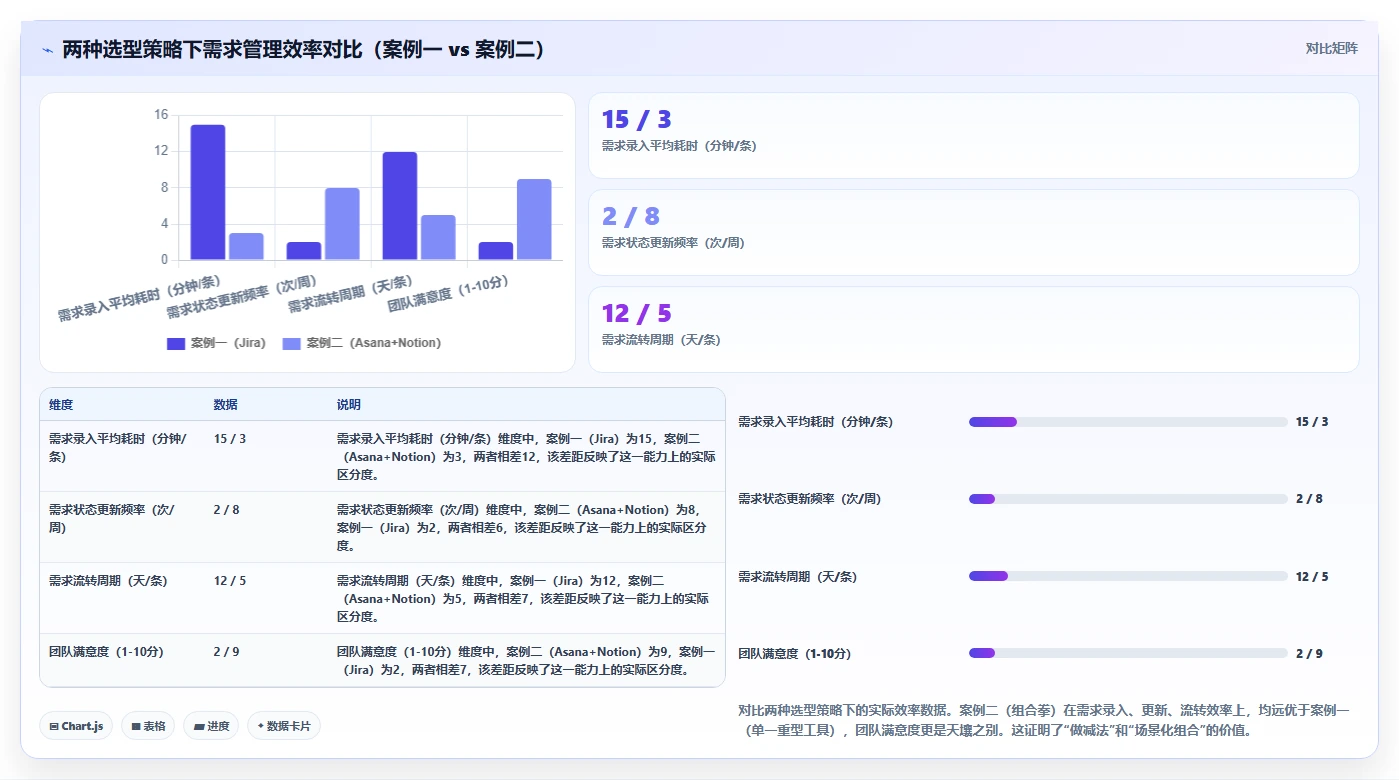Click the 需求录入平均耗时 caption in first stat card

point(679,146)
